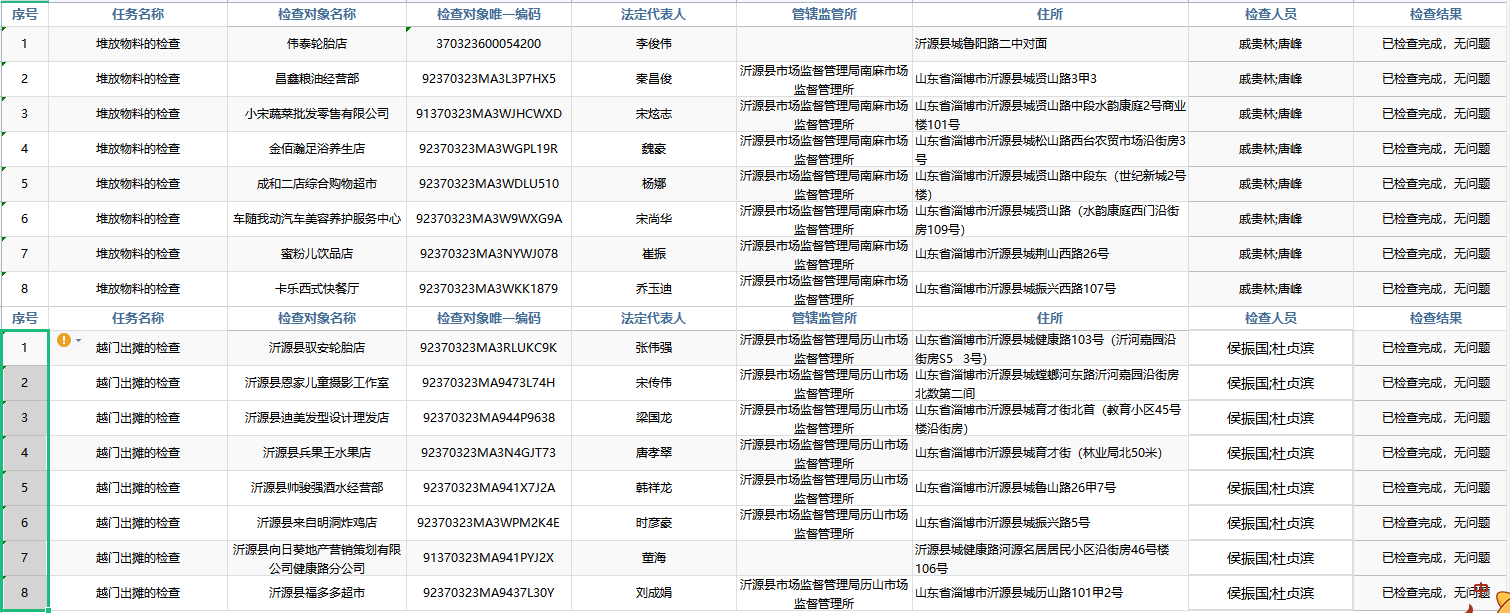Select the cell 金佰瀚足浴养生店

316,149
